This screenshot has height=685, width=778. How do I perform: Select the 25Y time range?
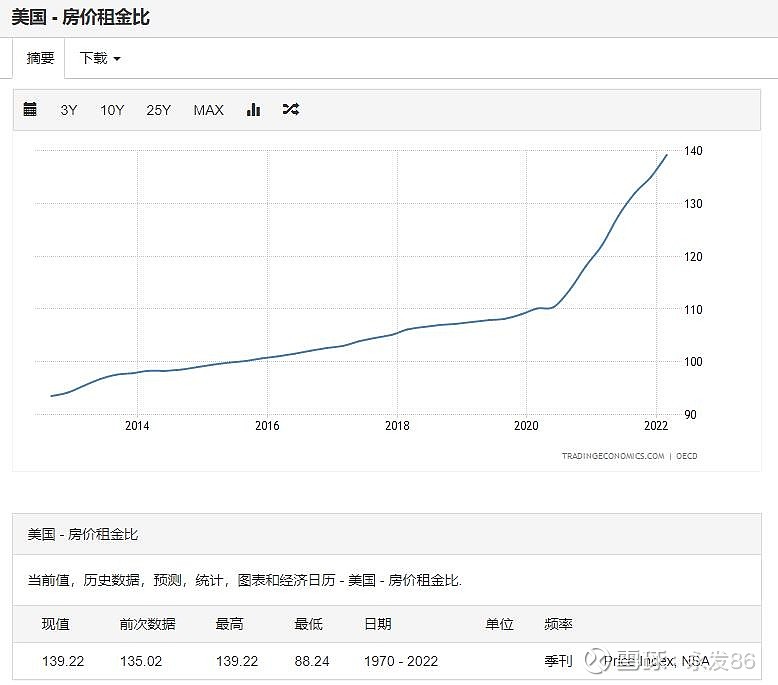point(159,110)
